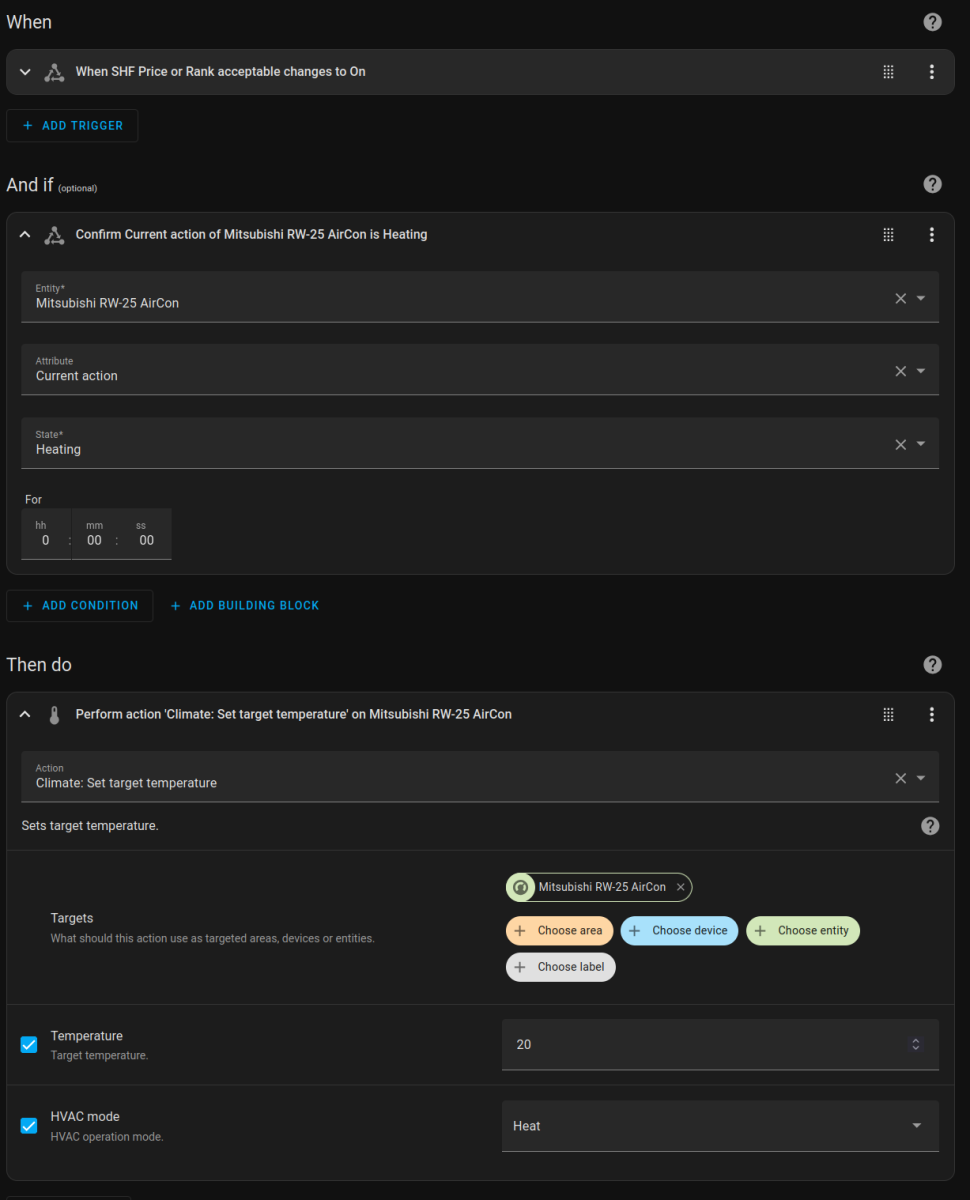The width and height of the screenshot is (970, 1200).
Task: Grab the drag handle of the Climate action row
Action: tap(888, 715)
